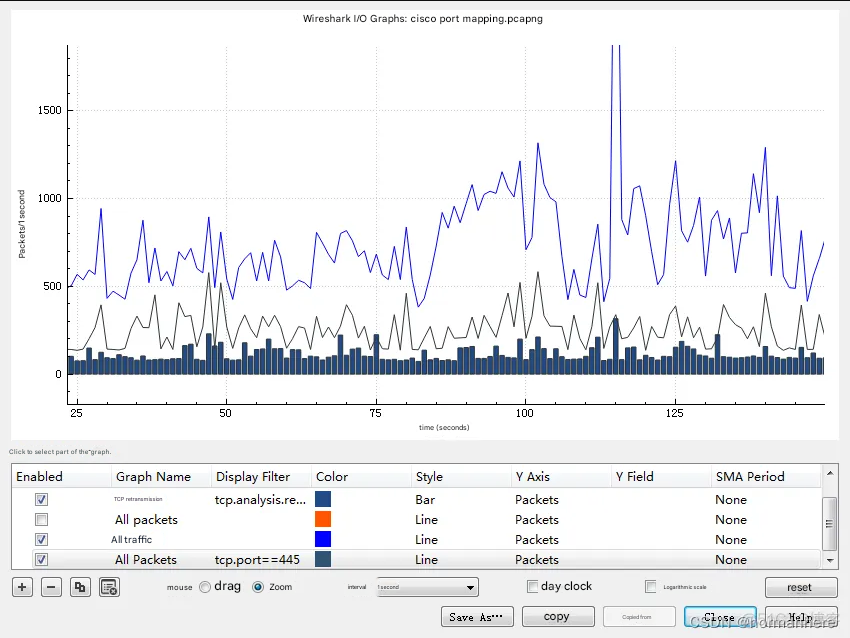Click the Style column header

click(x=461, y=476)
